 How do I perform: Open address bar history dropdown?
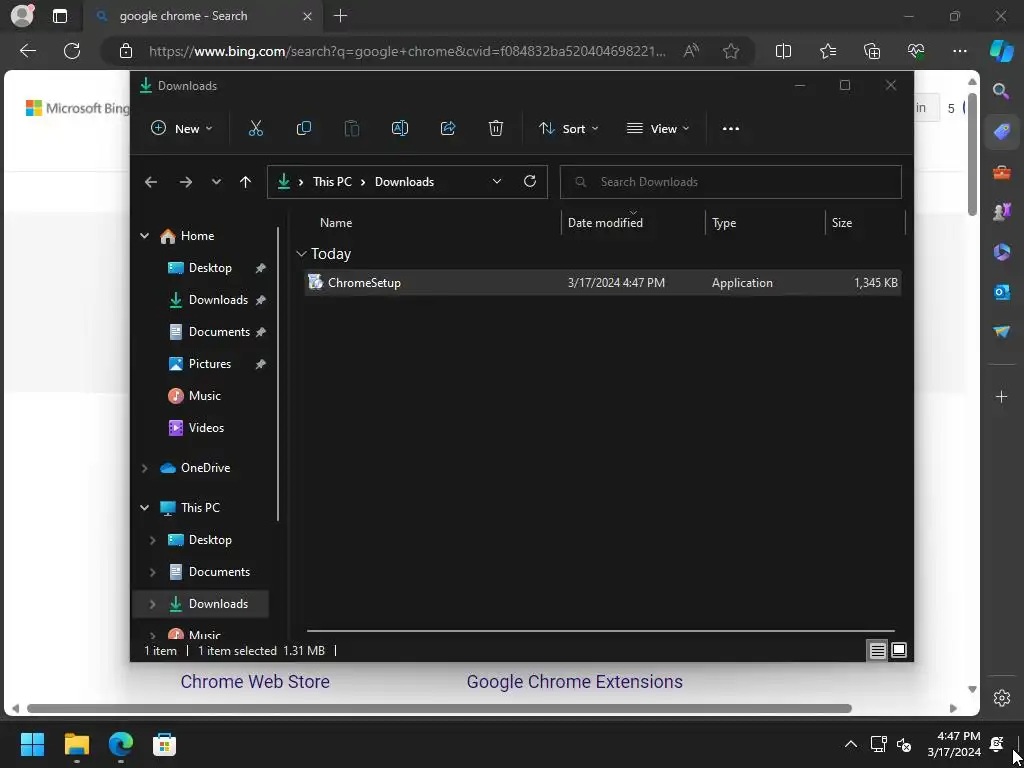(497, 182)
